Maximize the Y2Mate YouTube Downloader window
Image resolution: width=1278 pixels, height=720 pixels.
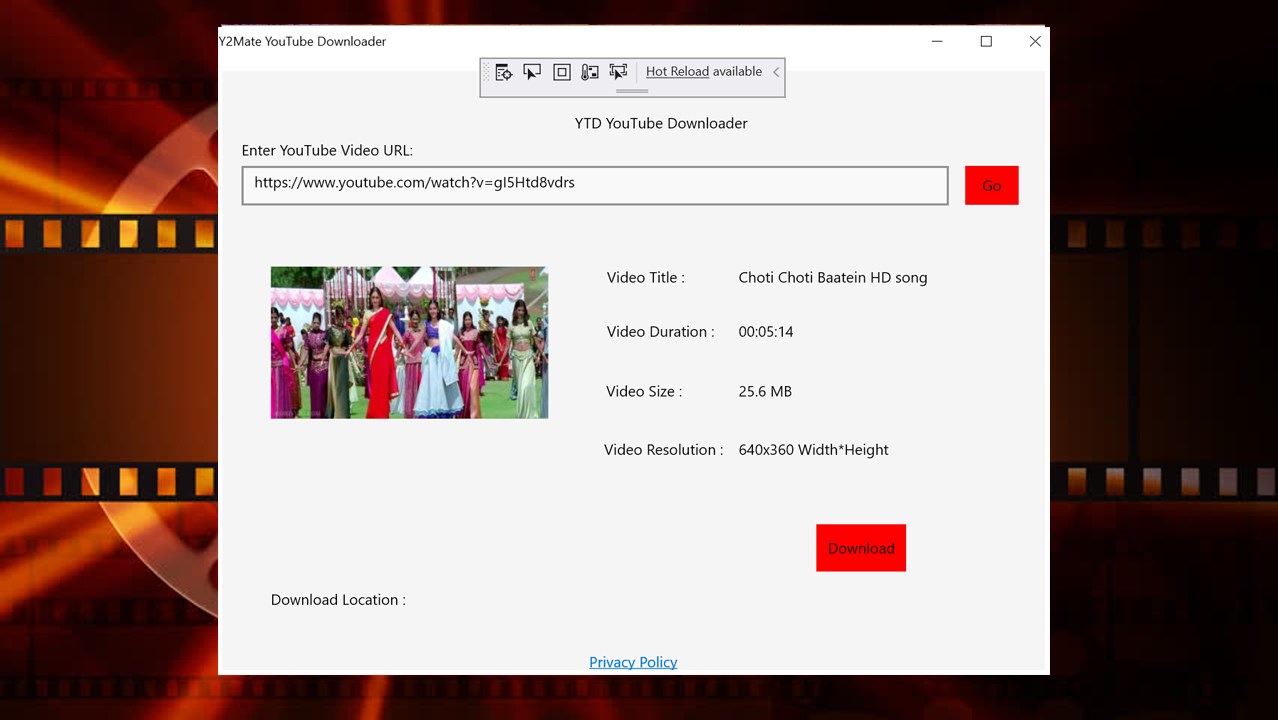986,41
